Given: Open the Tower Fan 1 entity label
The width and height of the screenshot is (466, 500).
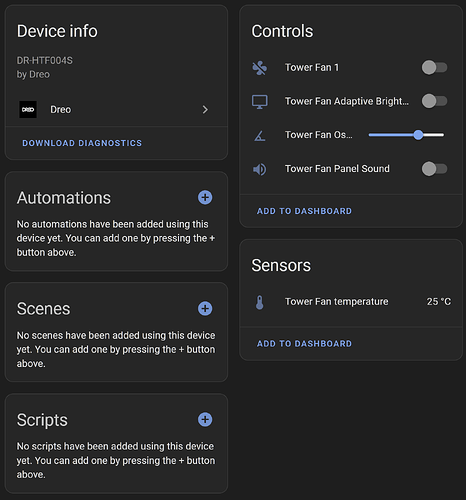Looking at the screenshot, I should pos(312,67).
